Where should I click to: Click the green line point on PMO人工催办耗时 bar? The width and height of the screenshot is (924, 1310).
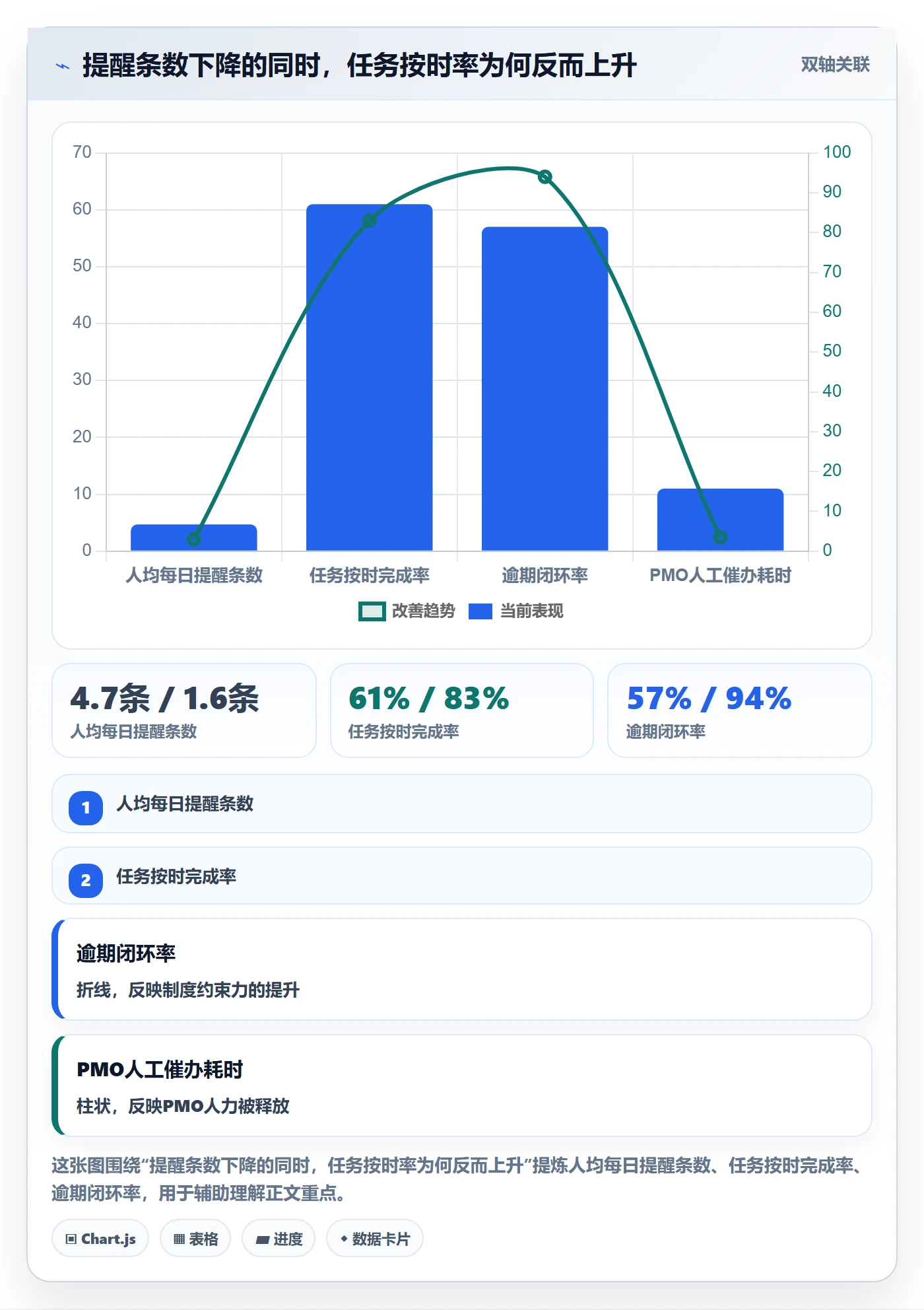[x=721, y=537]
